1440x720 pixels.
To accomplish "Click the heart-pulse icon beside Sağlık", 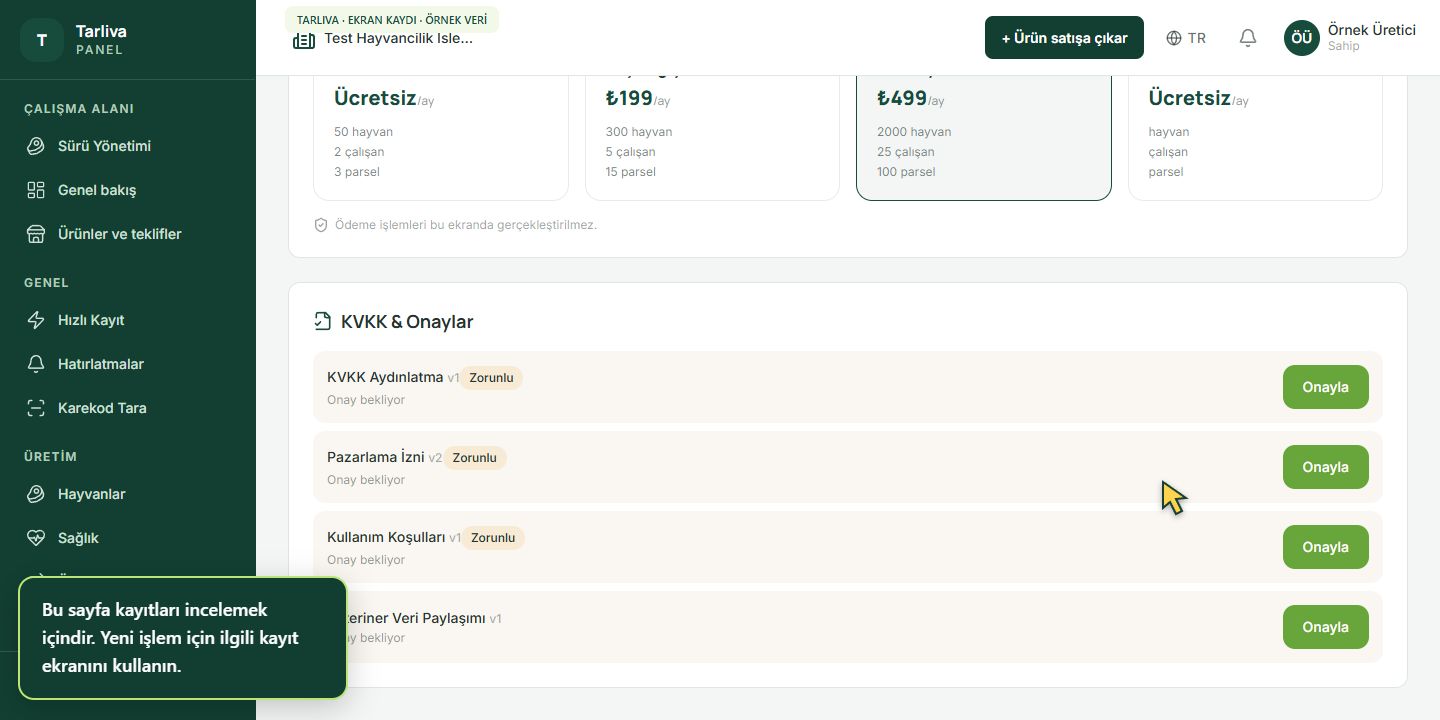I will click(36, 538).
